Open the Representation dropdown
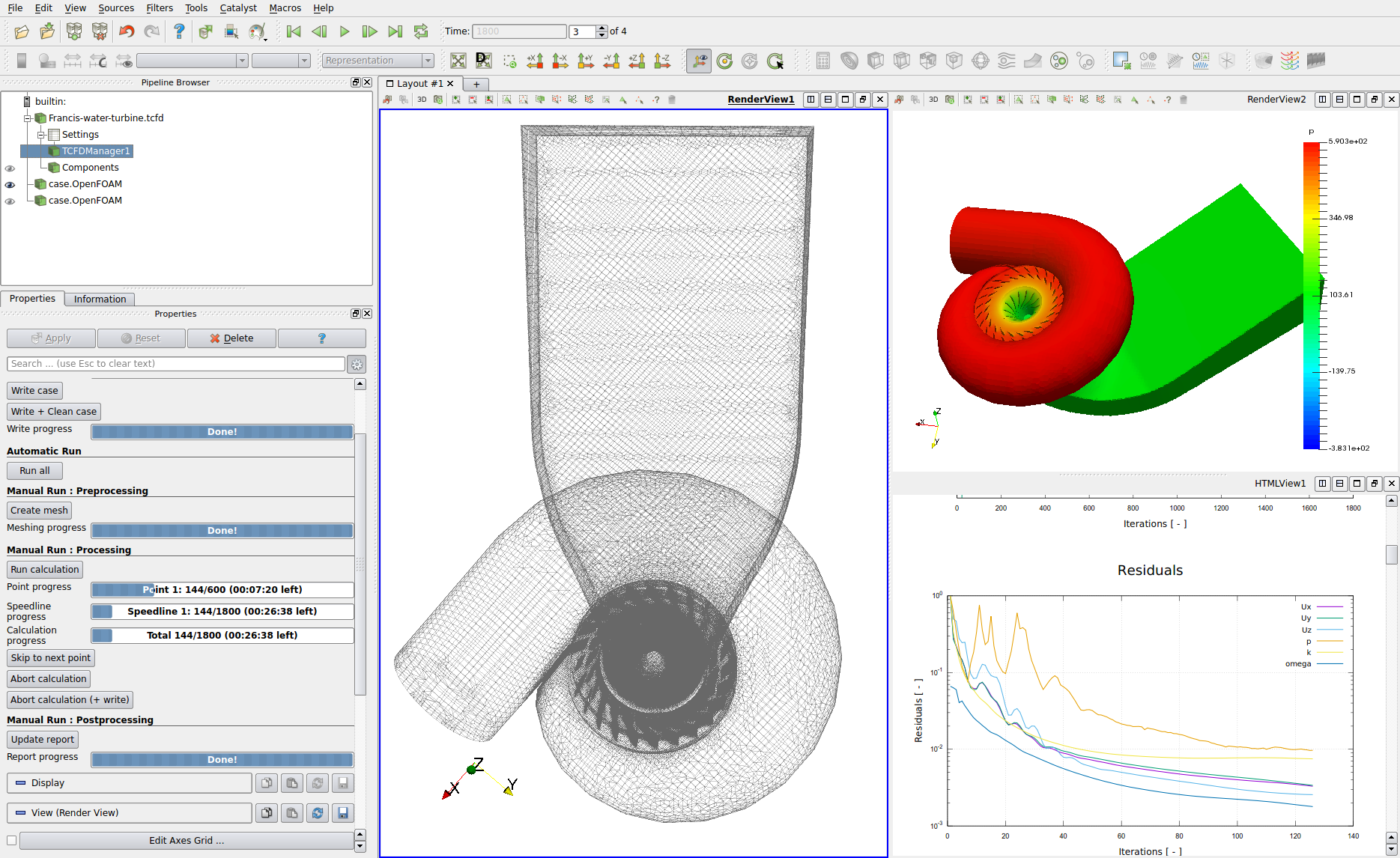 (378, 61)
